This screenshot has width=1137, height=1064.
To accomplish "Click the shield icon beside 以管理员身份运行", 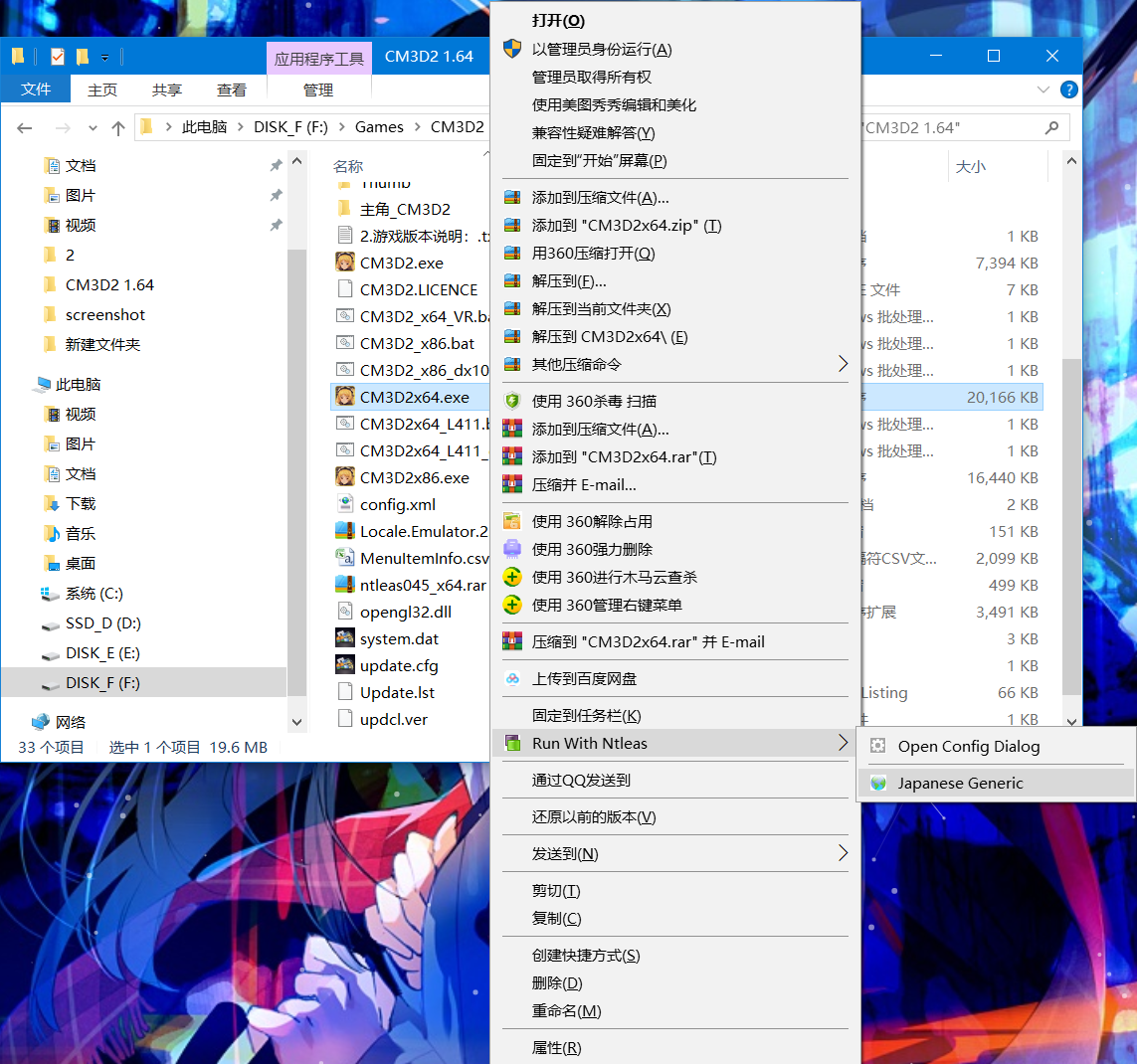I will [512, 49].
